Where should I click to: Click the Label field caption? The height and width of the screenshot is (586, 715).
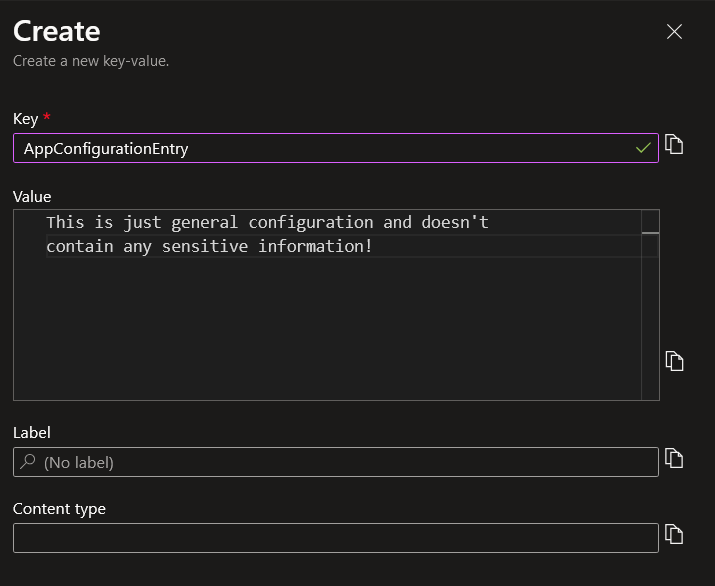click(31, 433)
